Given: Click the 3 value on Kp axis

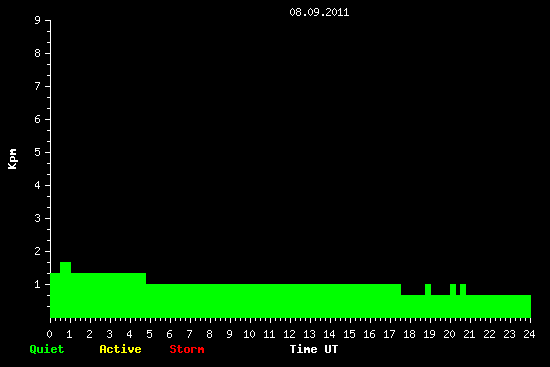Looking at the screenshot, I should click(x=38, y=218).
